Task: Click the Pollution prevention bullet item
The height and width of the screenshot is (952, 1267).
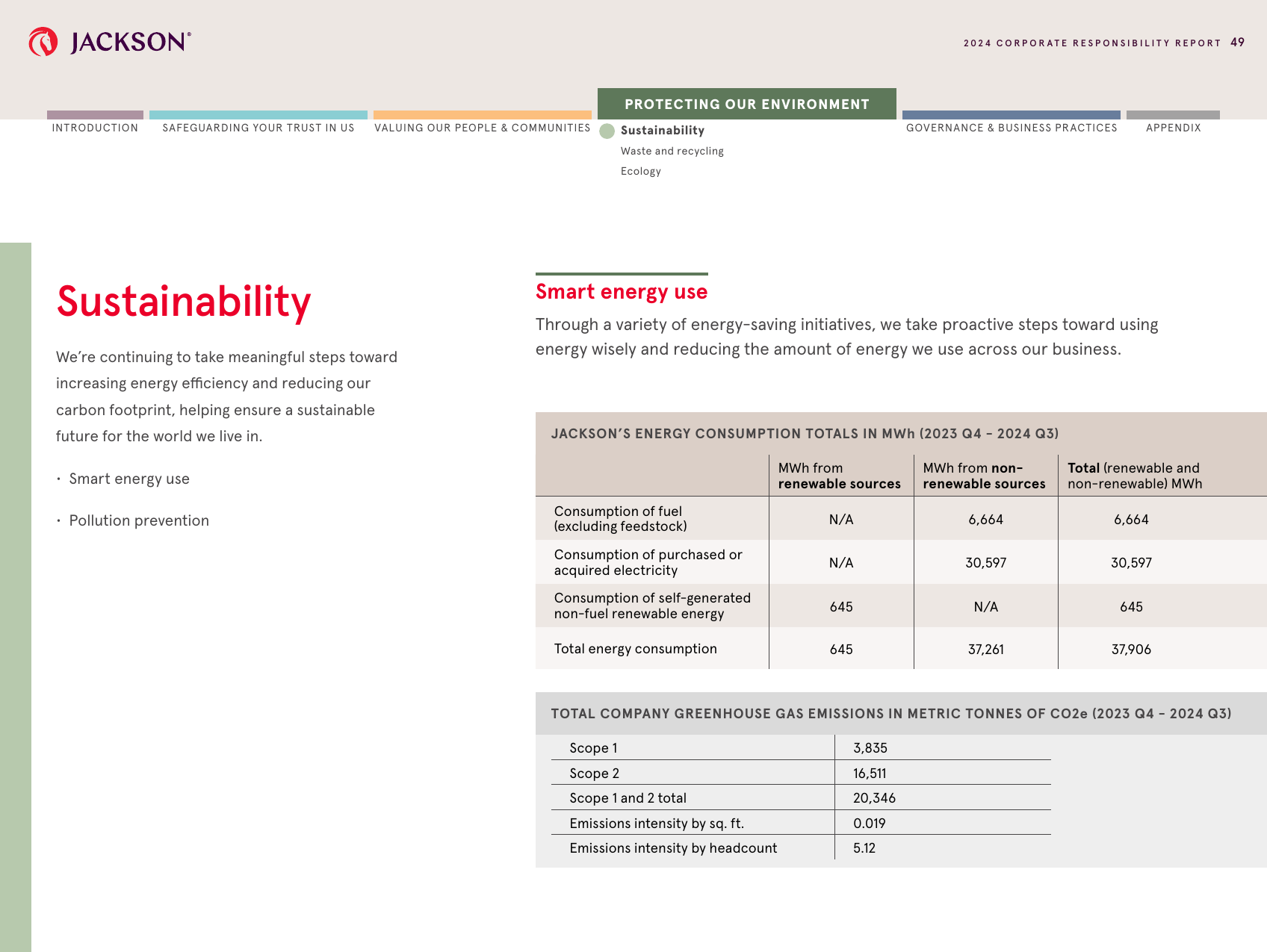Action: (139, 520)
